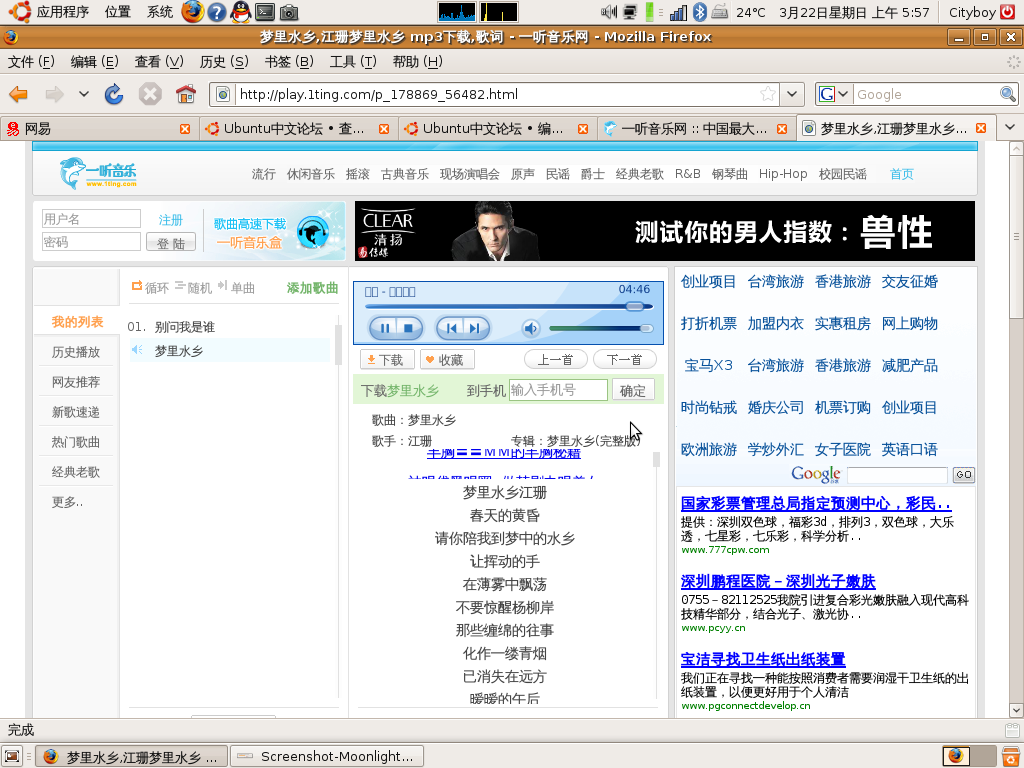Open the back/forward history dropdown

pyautogui.click(x=84, y=95)
